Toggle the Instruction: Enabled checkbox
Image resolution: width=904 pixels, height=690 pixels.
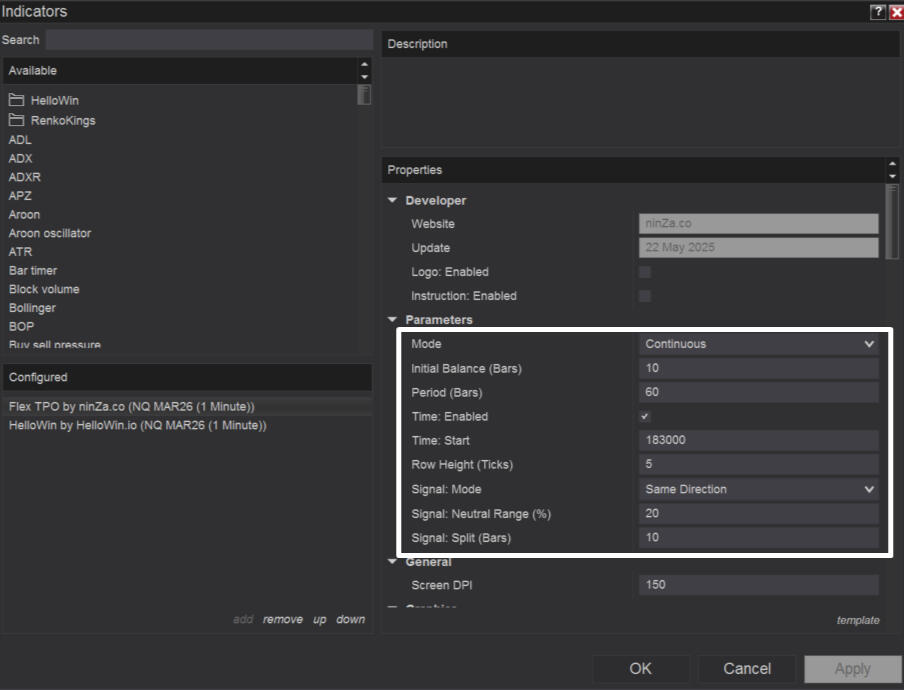click(x=645, y=296)
